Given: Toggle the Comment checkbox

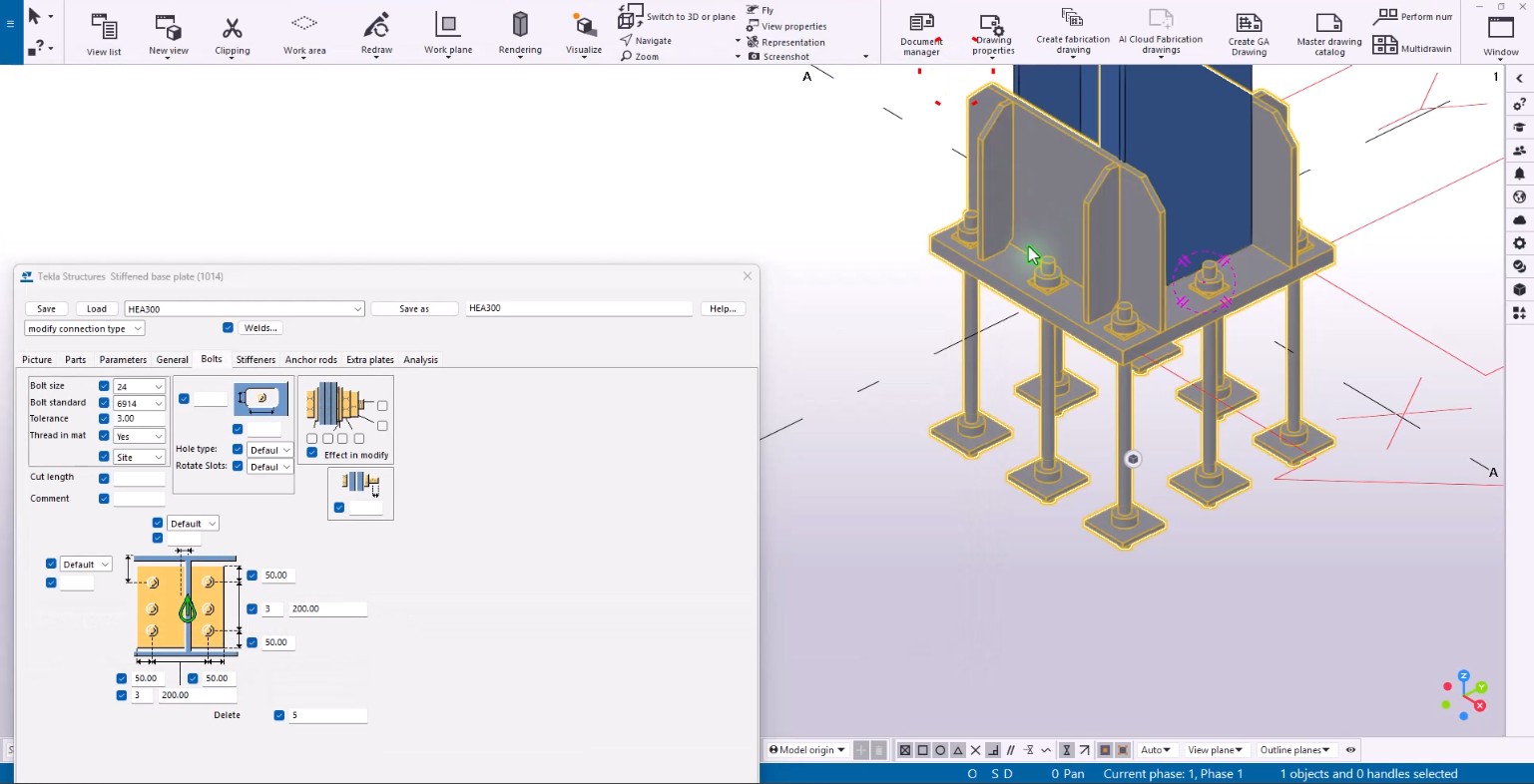Looking at the screenshot, I should pos(104,499).
